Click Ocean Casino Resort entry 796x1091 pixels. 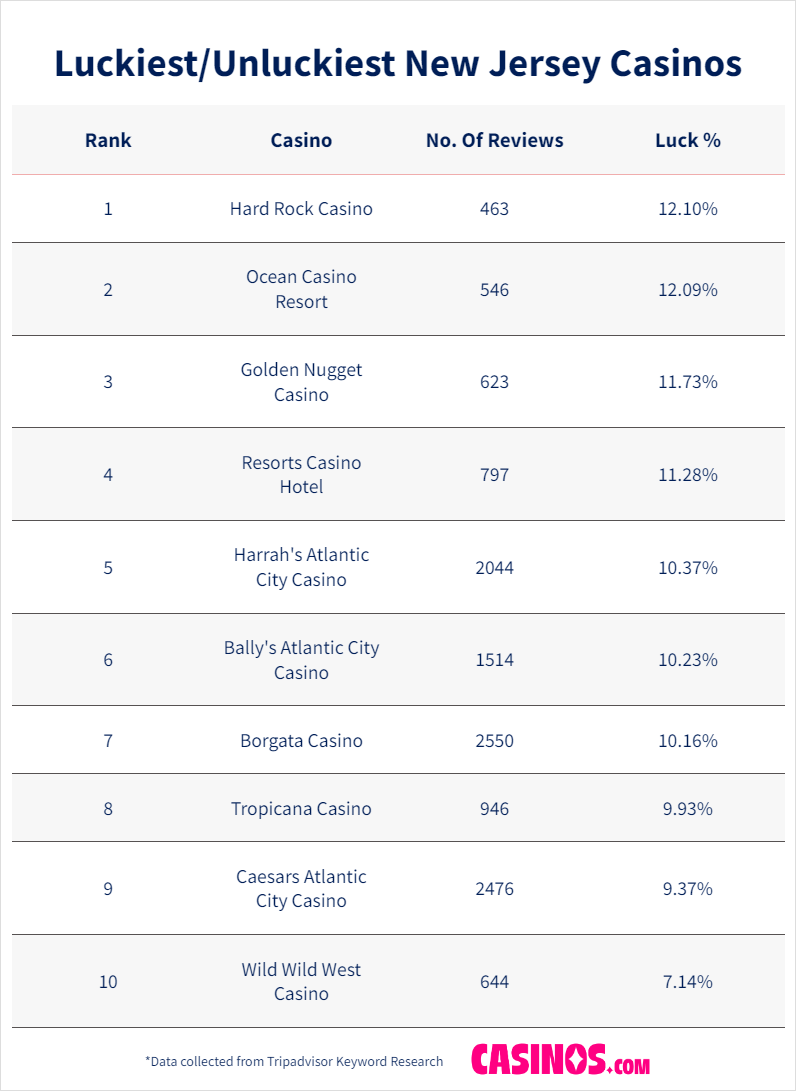tap(301, 289)
